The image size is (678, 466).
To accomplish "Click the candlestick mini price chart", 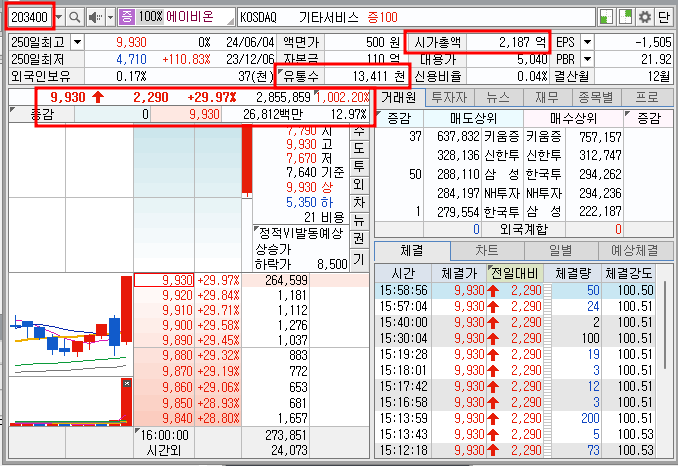I will pos(71,324).
